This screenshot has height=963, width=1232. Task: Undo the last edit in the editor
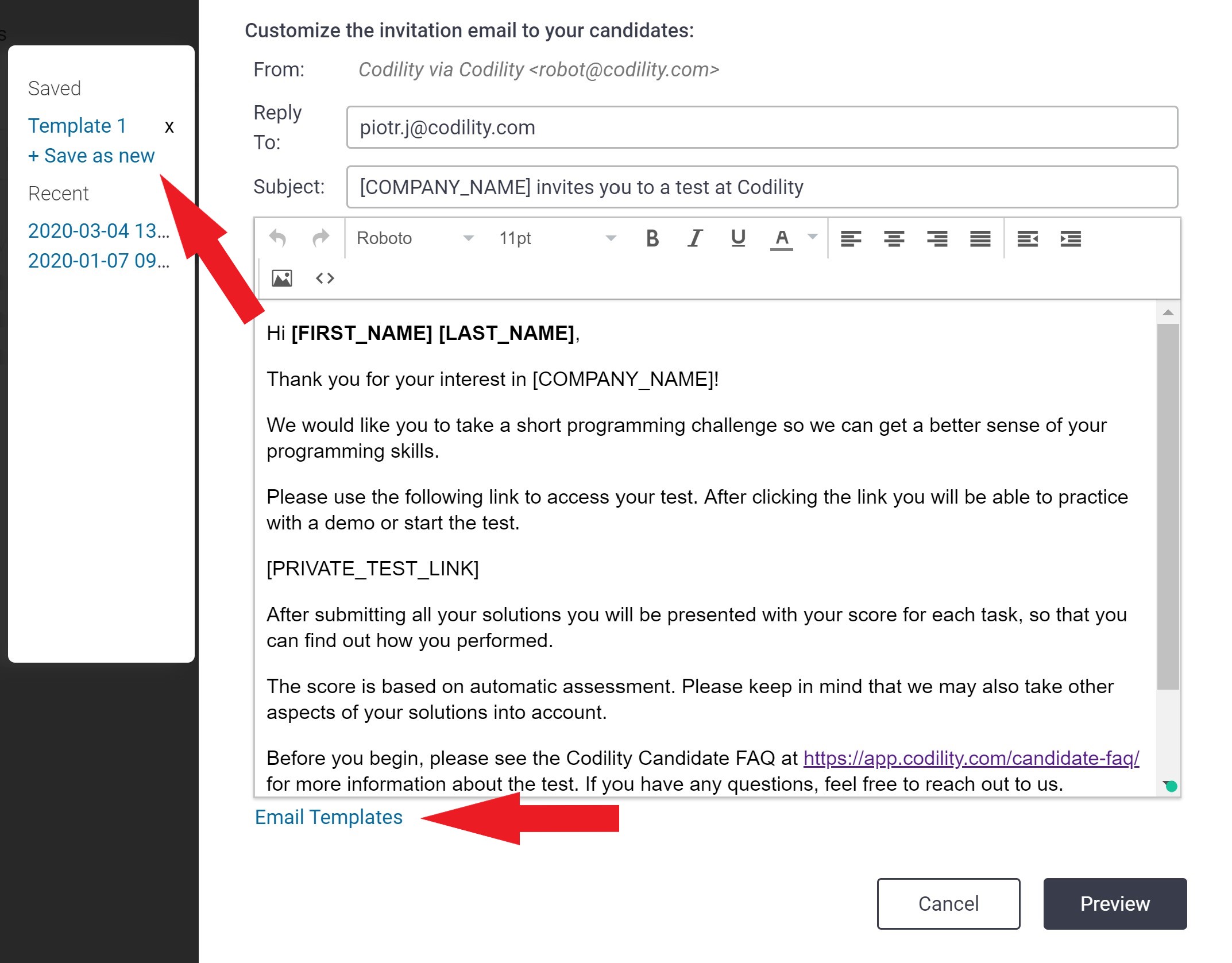click(x=278, y=238)
